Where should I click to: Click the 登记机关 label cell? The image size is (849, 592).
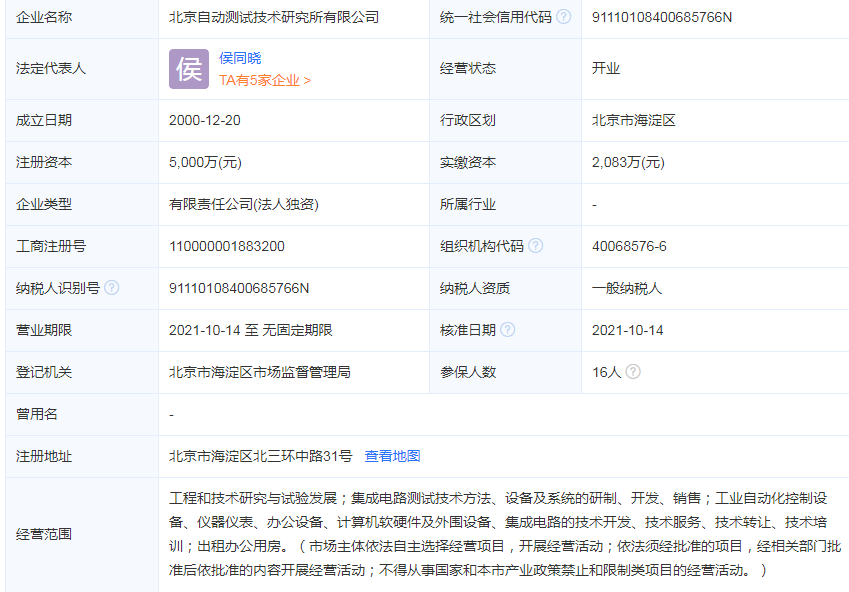[x=82, y=372]
